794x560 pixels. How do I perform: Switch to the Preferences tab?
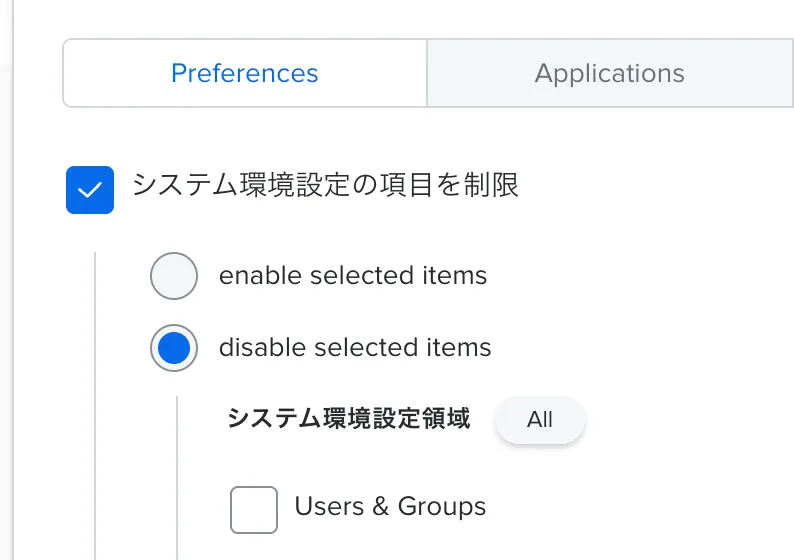click(x=245, y=73)
